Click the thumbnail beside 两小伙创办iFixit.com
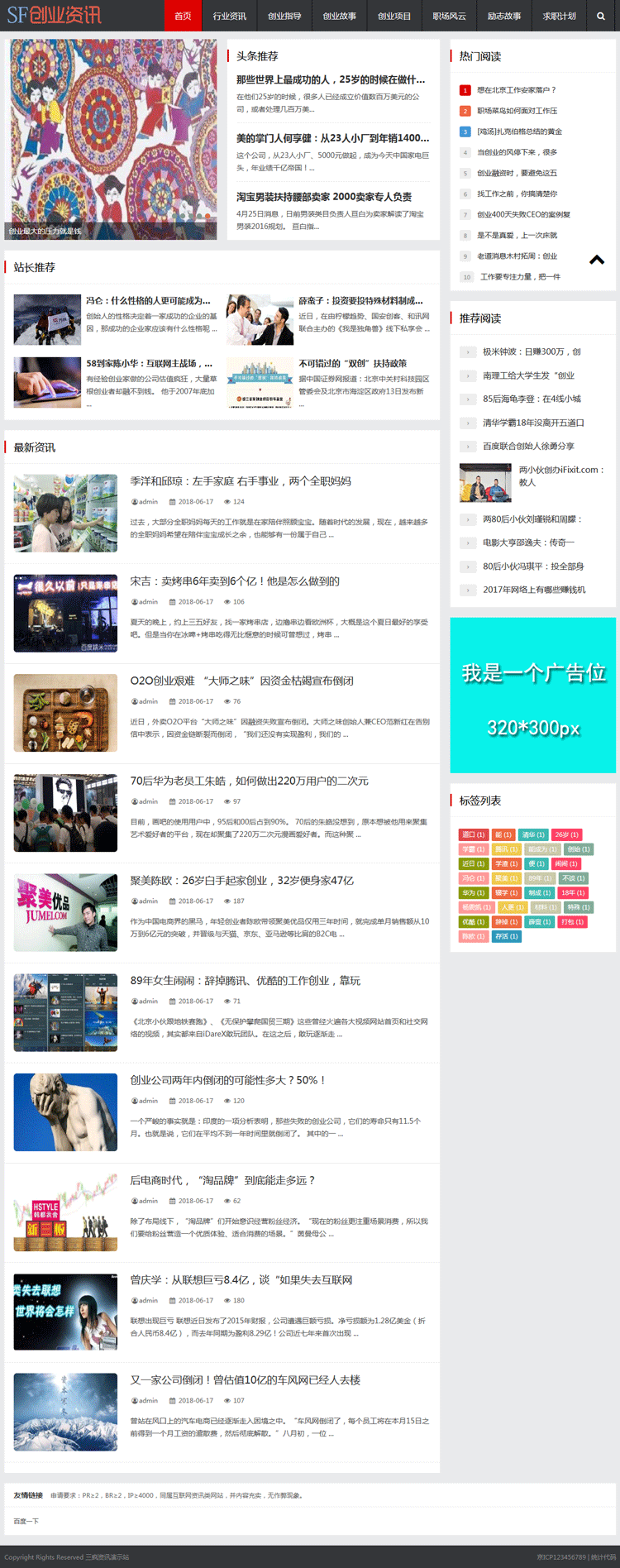Viewport: 620px width, 1568px height. pos(485,482)
